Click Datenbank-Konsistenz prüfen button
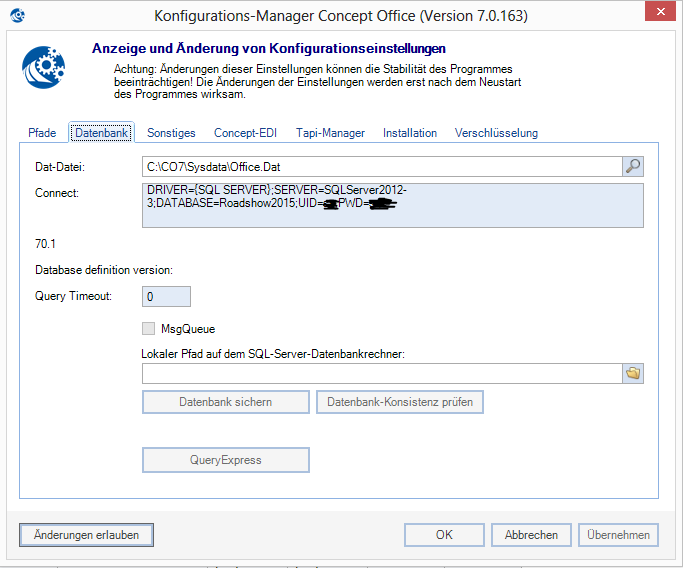683x568 pixels. tap(400, 402)
